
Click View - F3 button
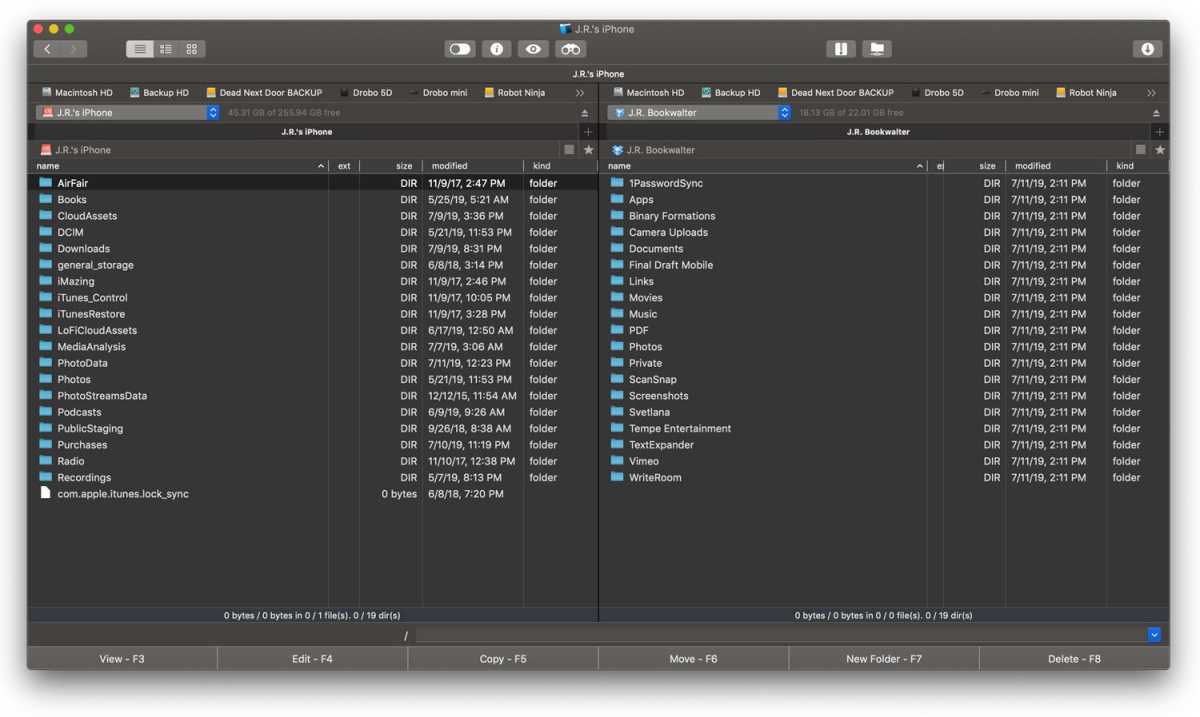122,659
